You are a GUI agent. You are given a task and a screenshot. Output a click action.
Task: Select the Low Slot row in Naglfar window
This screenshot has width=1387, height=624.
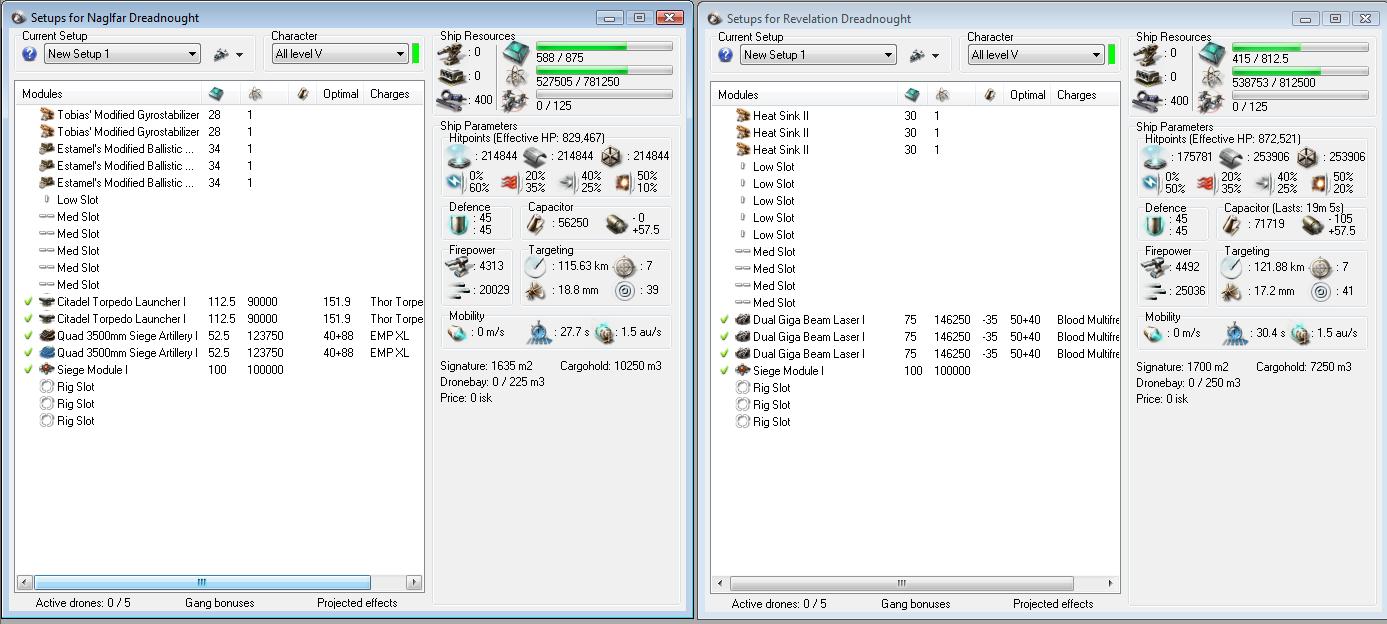pyautogui.click(x=220, y=200)
